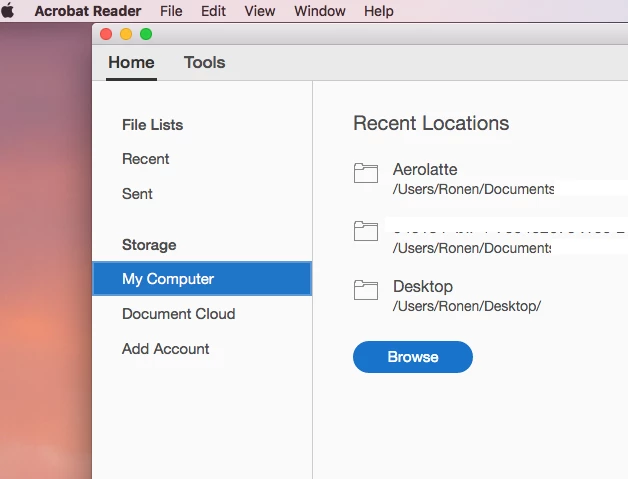
Task: Open the View menu
Action: [260, 11]
